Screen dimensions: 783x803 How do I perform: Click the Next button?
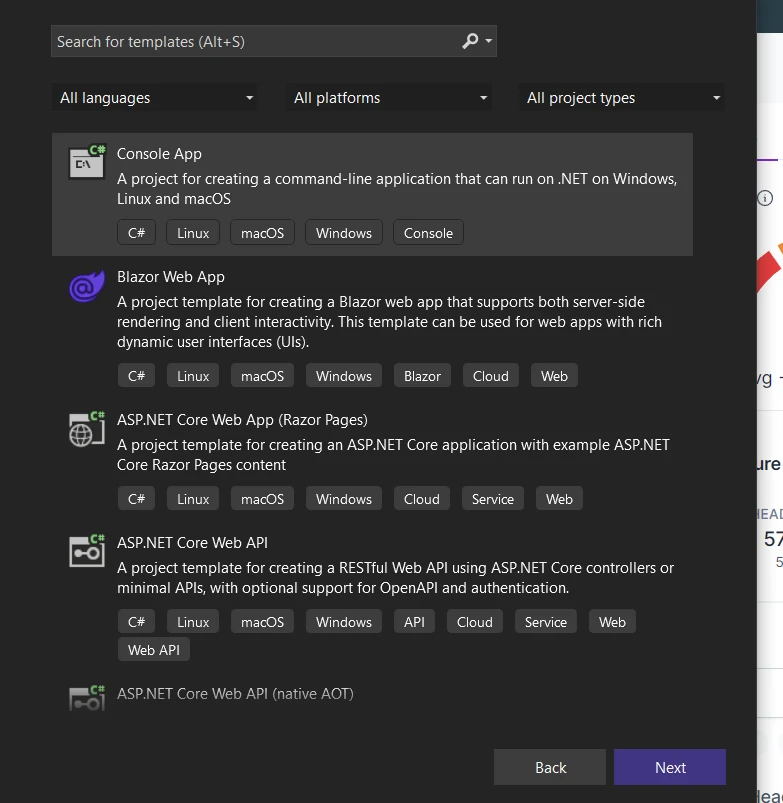click(x=670, y=768)
